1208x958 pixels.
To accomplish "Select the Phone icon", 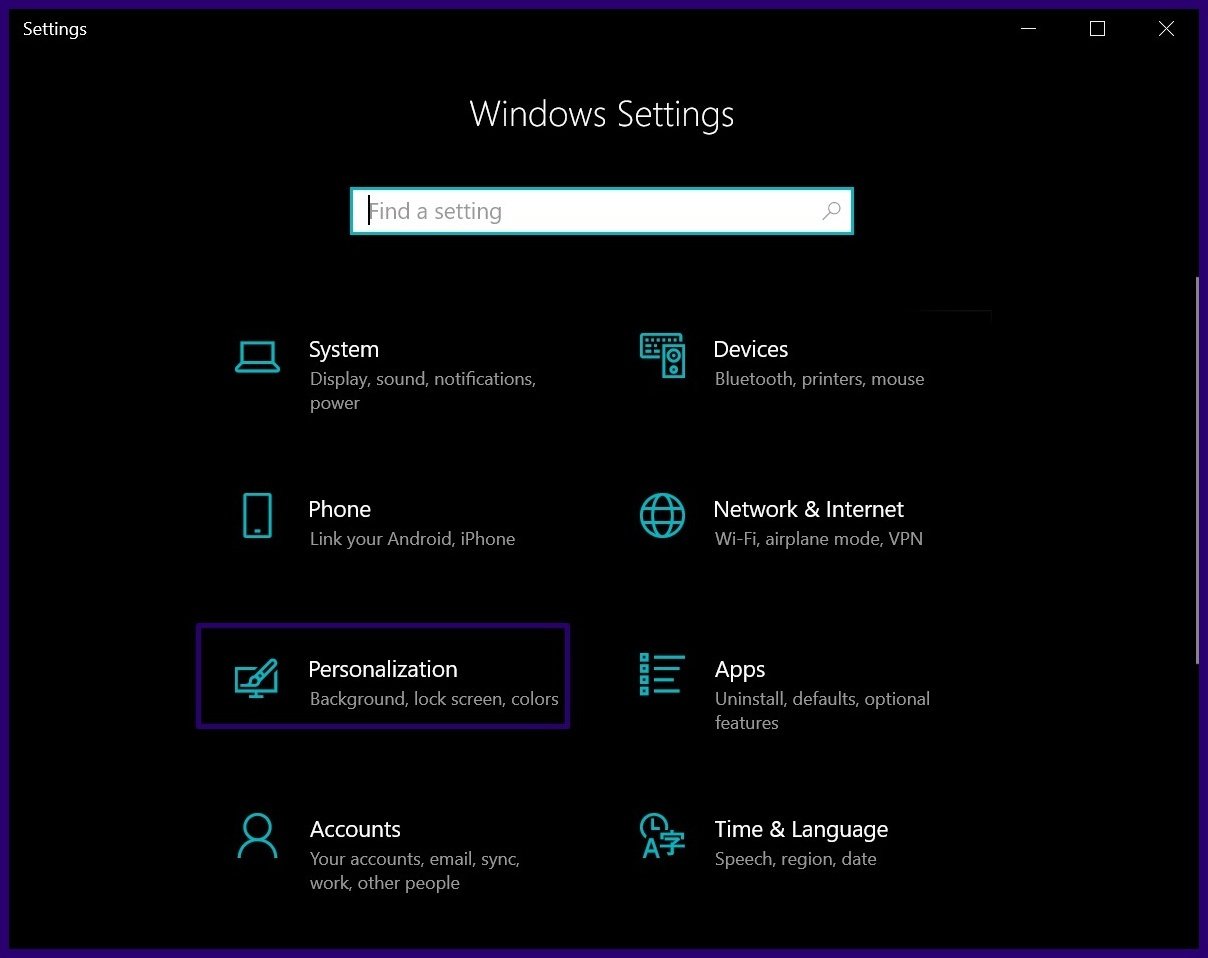I will coord(257,515).
